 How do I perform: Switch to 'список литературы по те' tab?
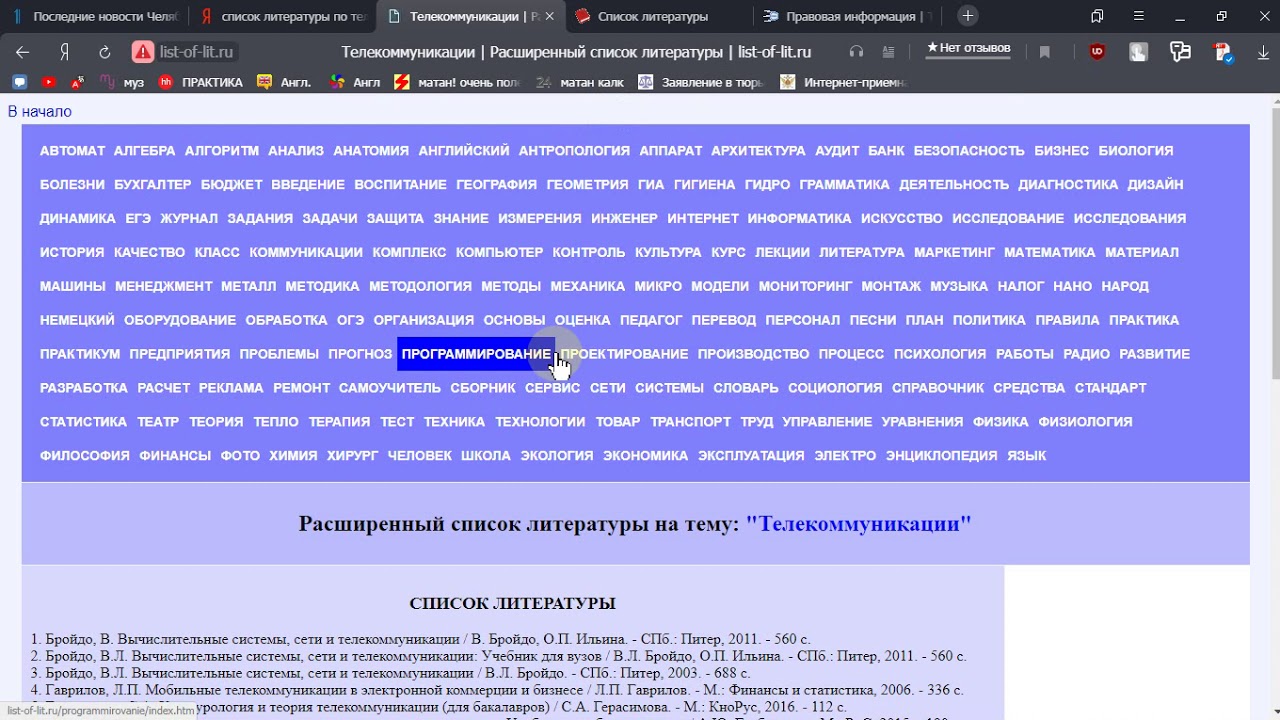pyautogui.click(x=283, y=16)
